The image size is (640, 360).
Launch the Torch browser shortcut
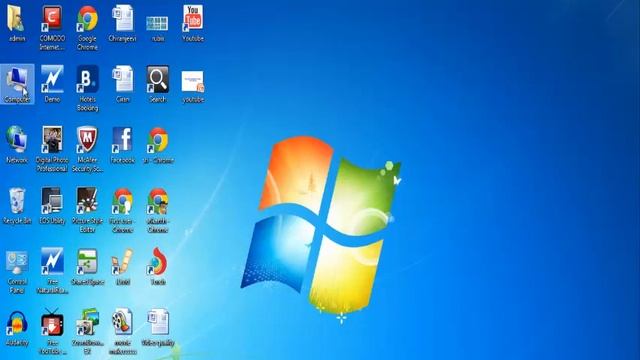pos(158,262)
